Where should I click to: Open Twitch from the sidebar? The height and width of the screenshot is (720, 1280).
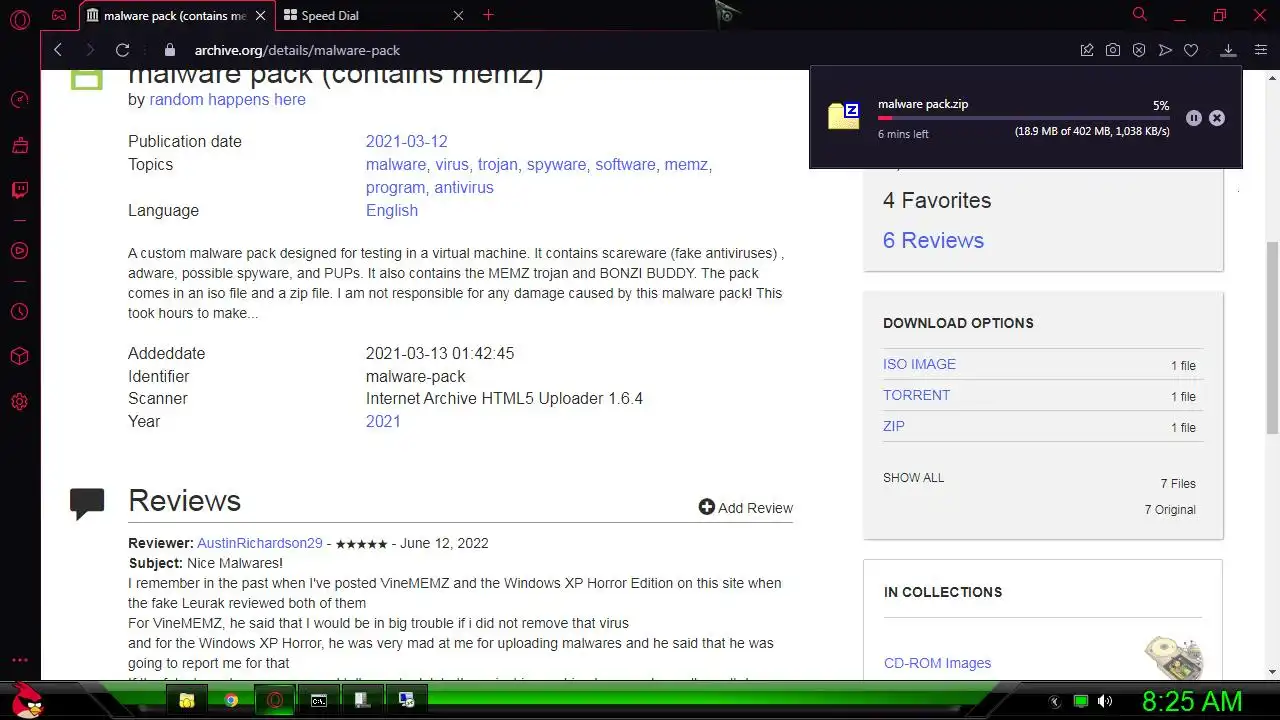[19, 190]
